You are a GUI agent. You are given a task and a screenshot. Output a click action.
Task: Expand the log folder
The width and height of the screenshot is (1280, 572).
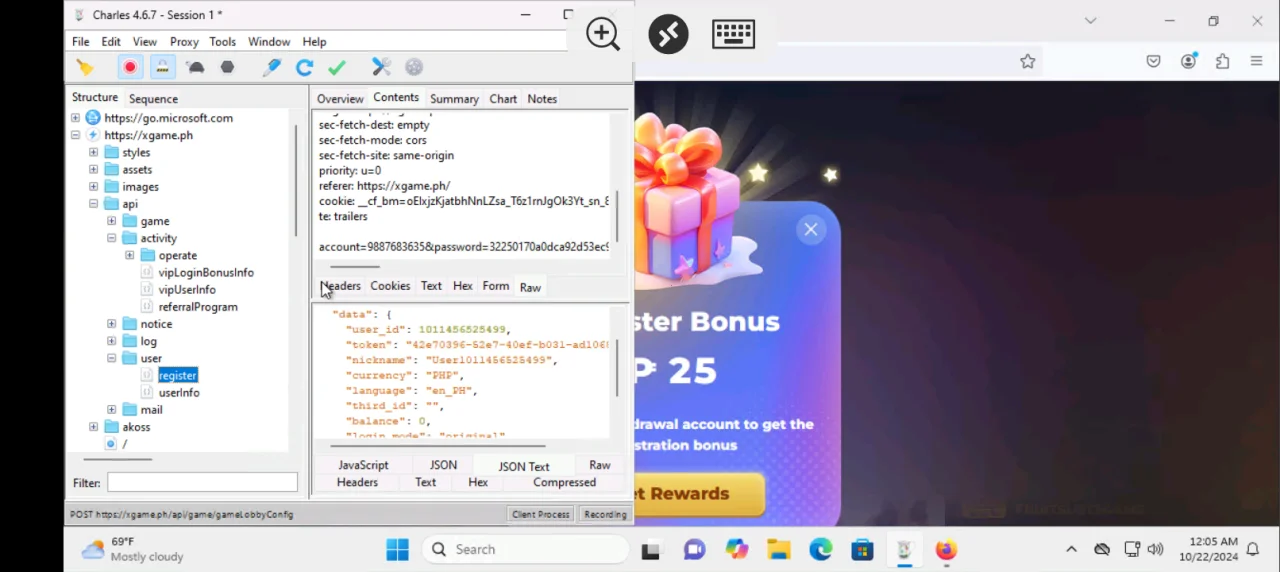click(x=111, y=341)
